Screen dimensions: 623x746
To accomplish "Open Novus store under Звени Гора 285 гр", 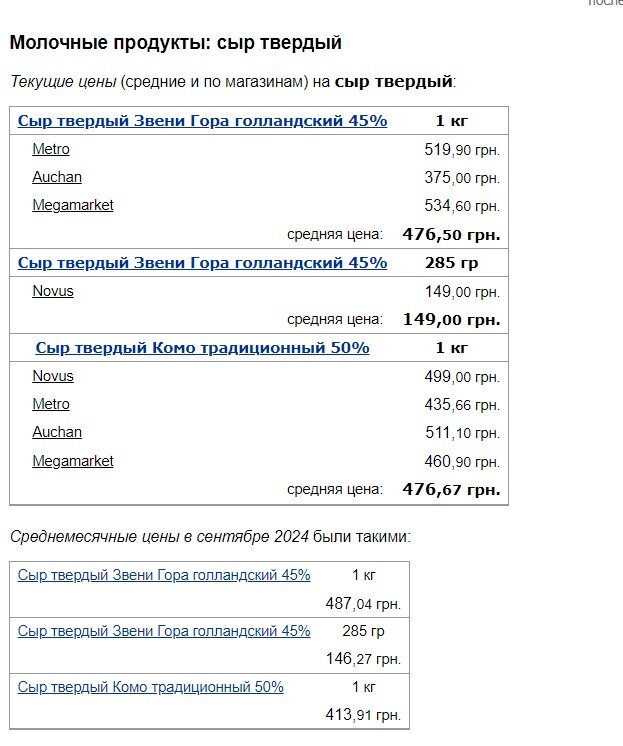I will pos(53,291).
